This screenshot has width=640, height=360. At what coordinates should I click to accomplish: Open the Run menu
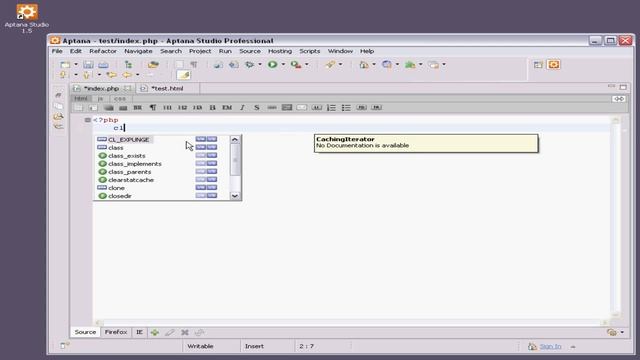click(x=225, y=51)
